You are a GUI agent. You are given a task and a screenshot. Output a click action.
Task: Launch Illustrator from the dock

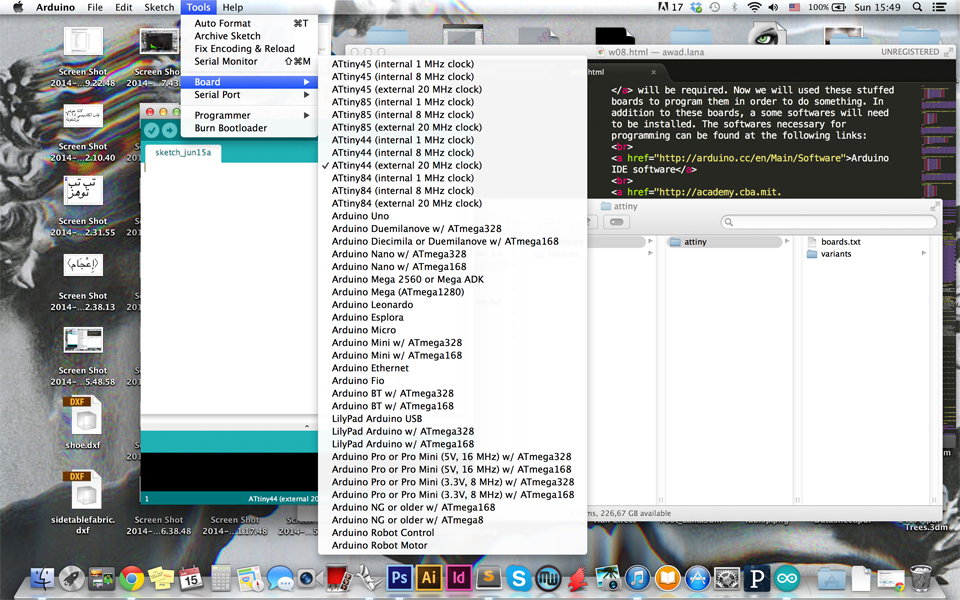point(429,578)
